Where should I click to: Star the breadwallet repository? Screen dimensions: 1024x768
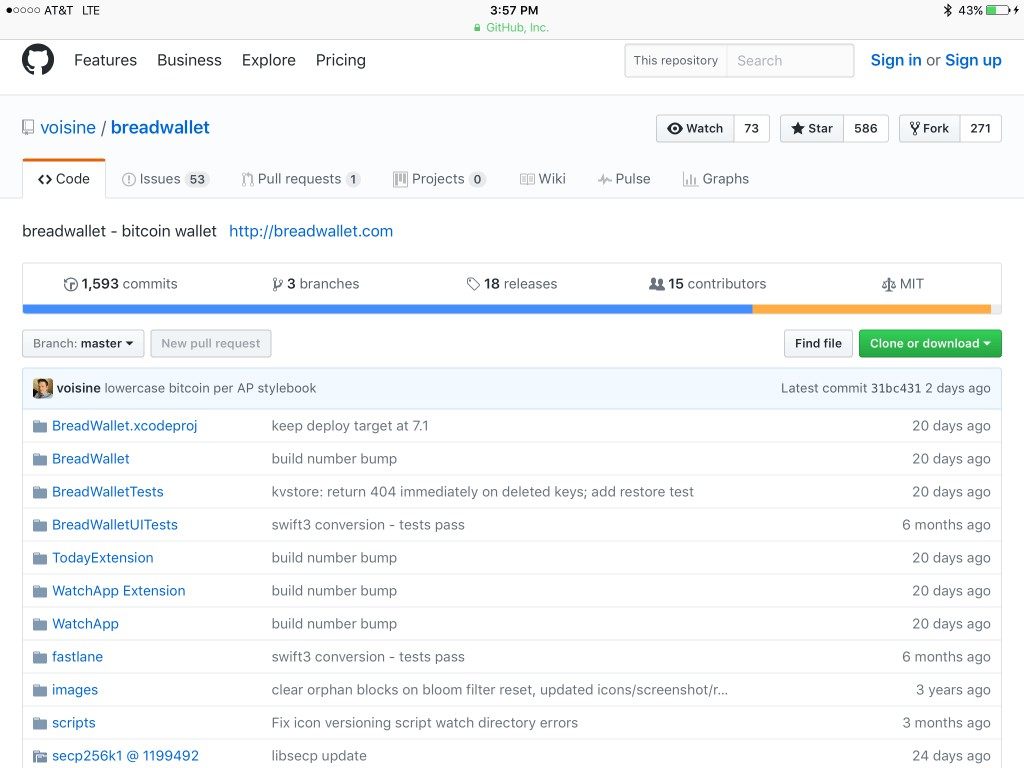(812, 128)
